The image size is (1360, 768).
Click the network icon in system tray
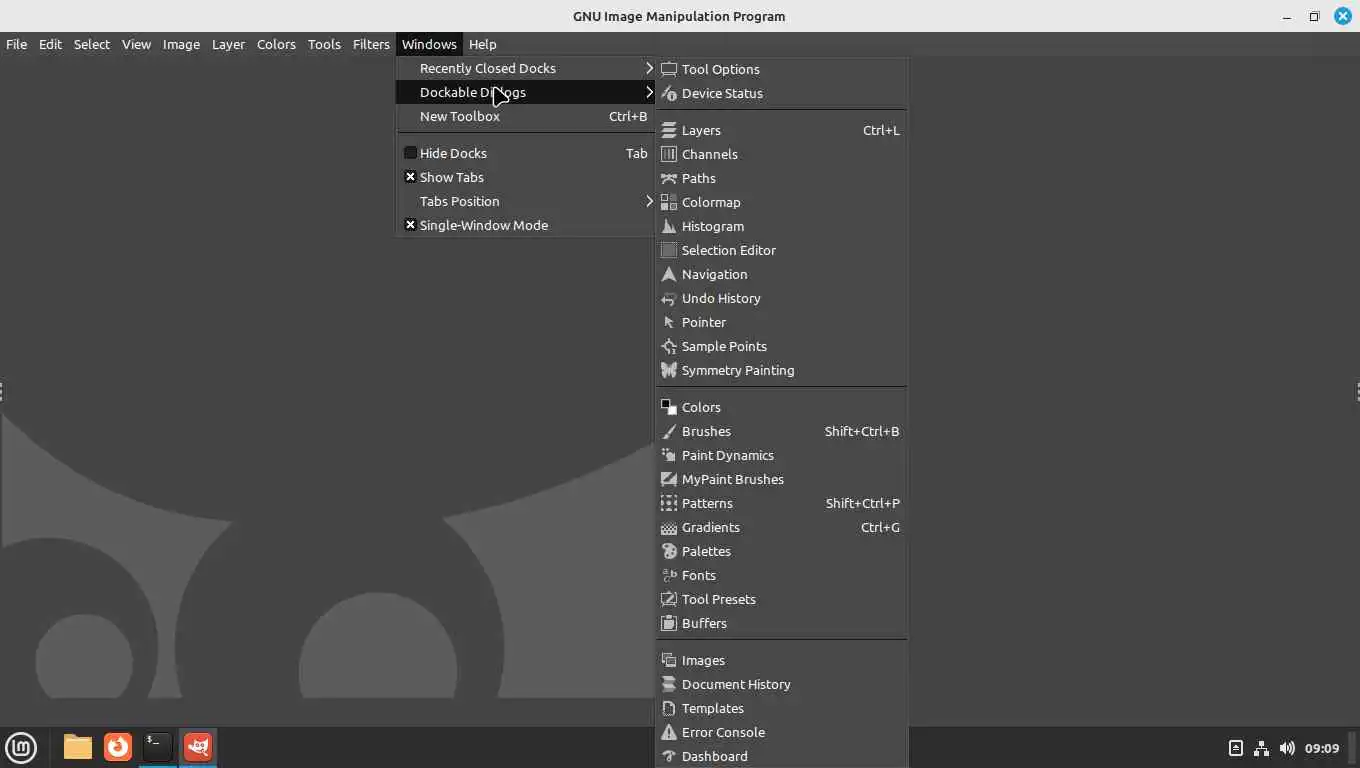coord(1261,748)
